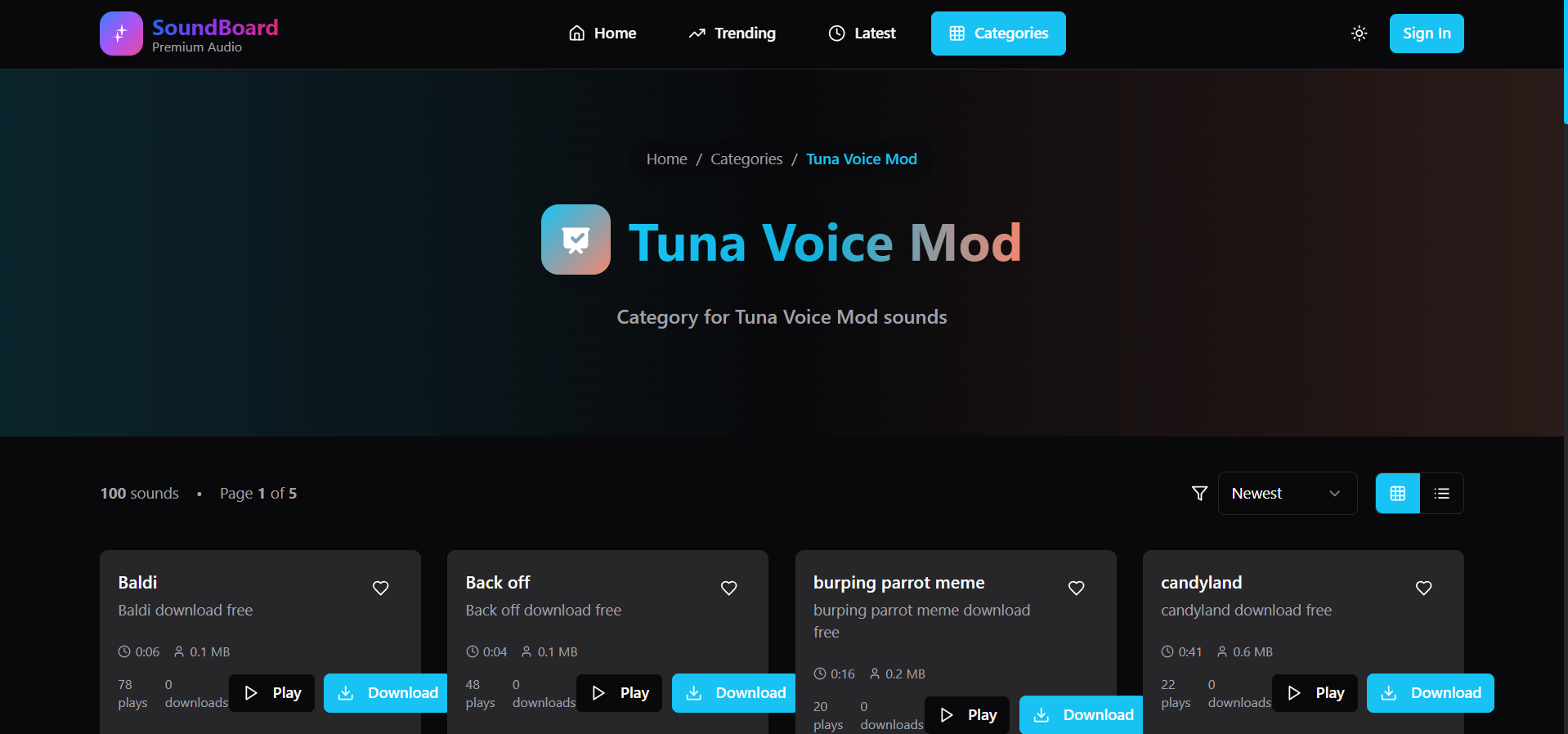Favorite the candyland sound heart icon
Image resolution: width=1568 pixels, height=734 pixels.
(x=1424, y=588)
